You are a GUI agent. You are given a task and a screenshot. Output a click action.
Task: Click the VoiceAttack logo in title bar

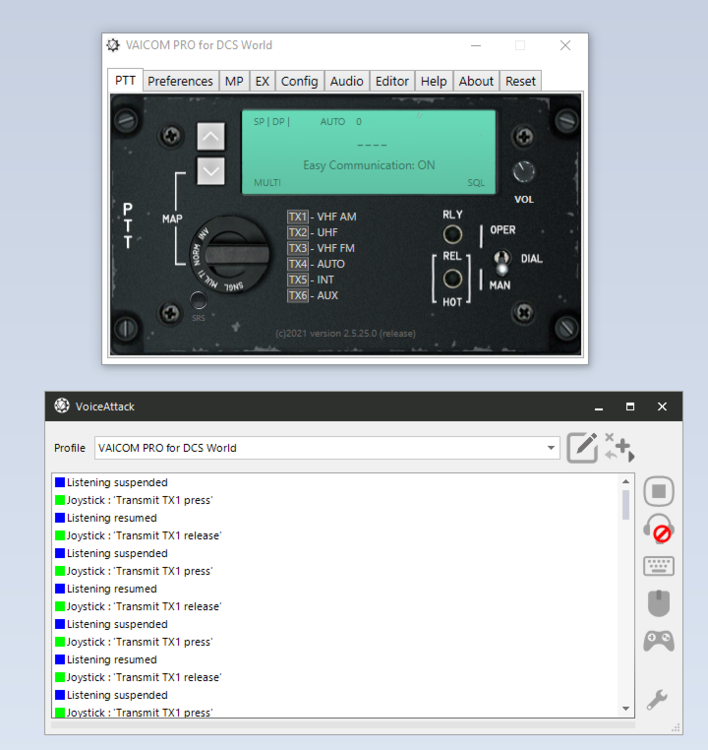click(62, 406)
